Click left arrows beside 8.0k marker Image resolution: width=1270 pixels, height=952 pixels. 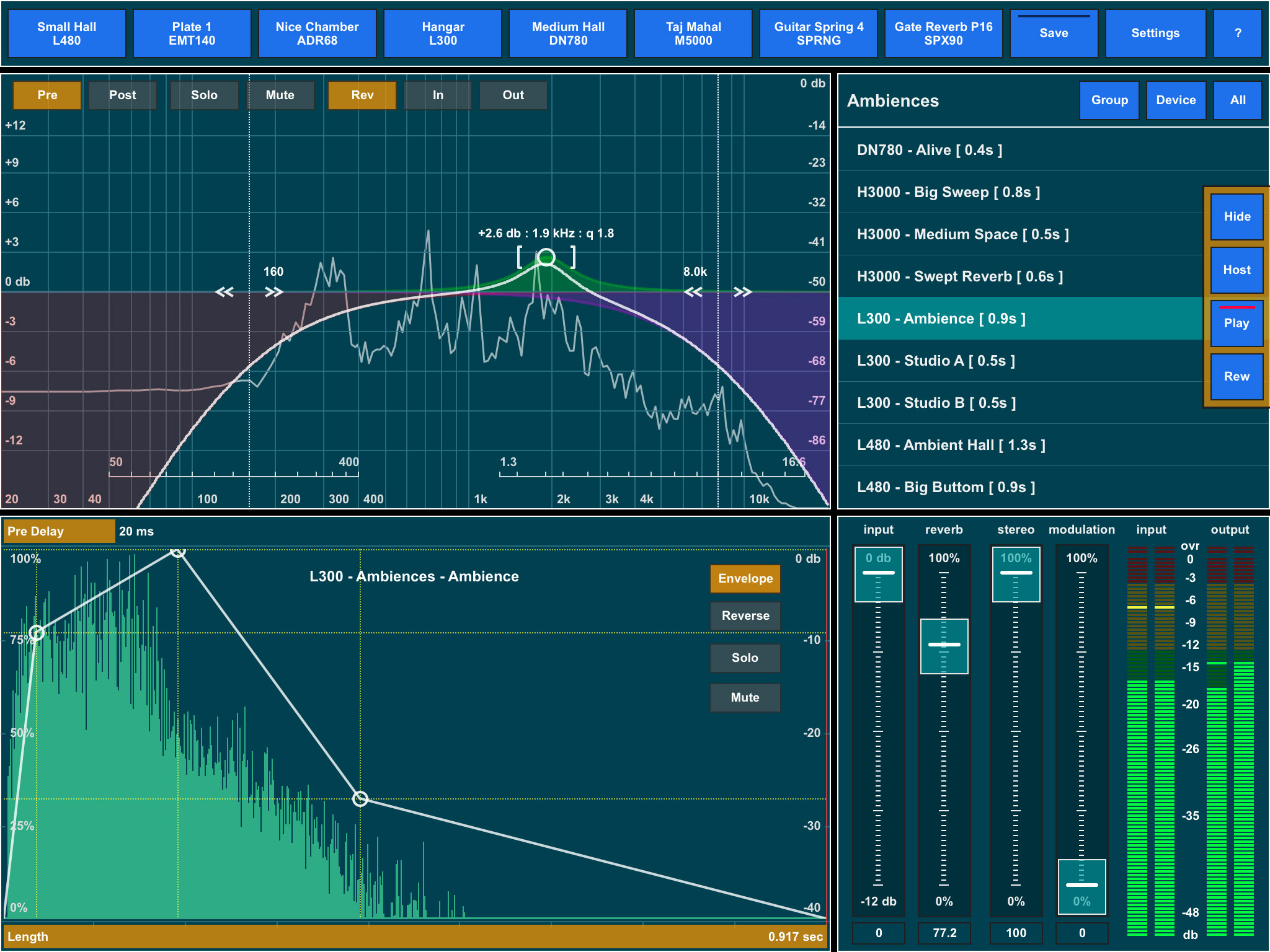693,292
